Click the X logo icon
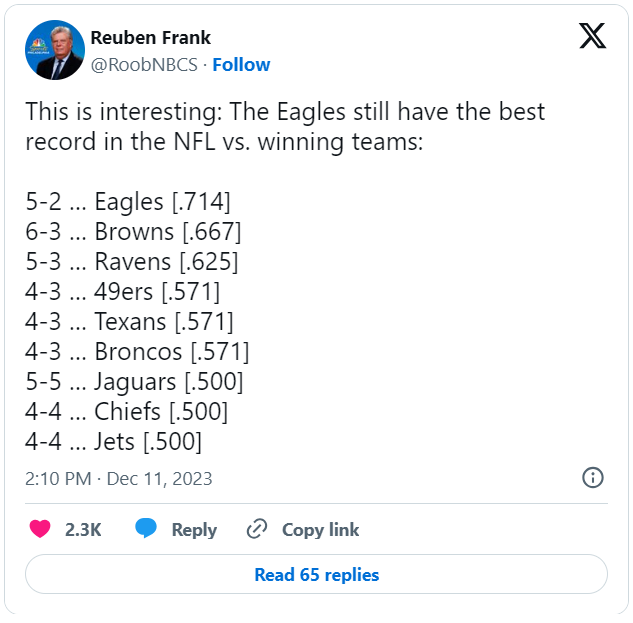The image size is (633, 623). 592,37
